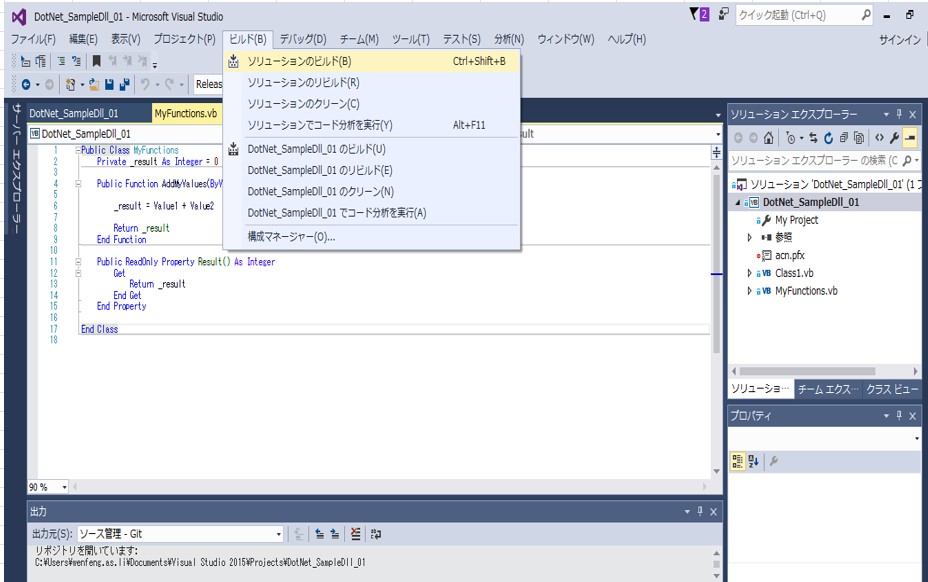928x582 pixels.
Task: Click the Undo icon in the toolbar
Action: click(146, 84)
